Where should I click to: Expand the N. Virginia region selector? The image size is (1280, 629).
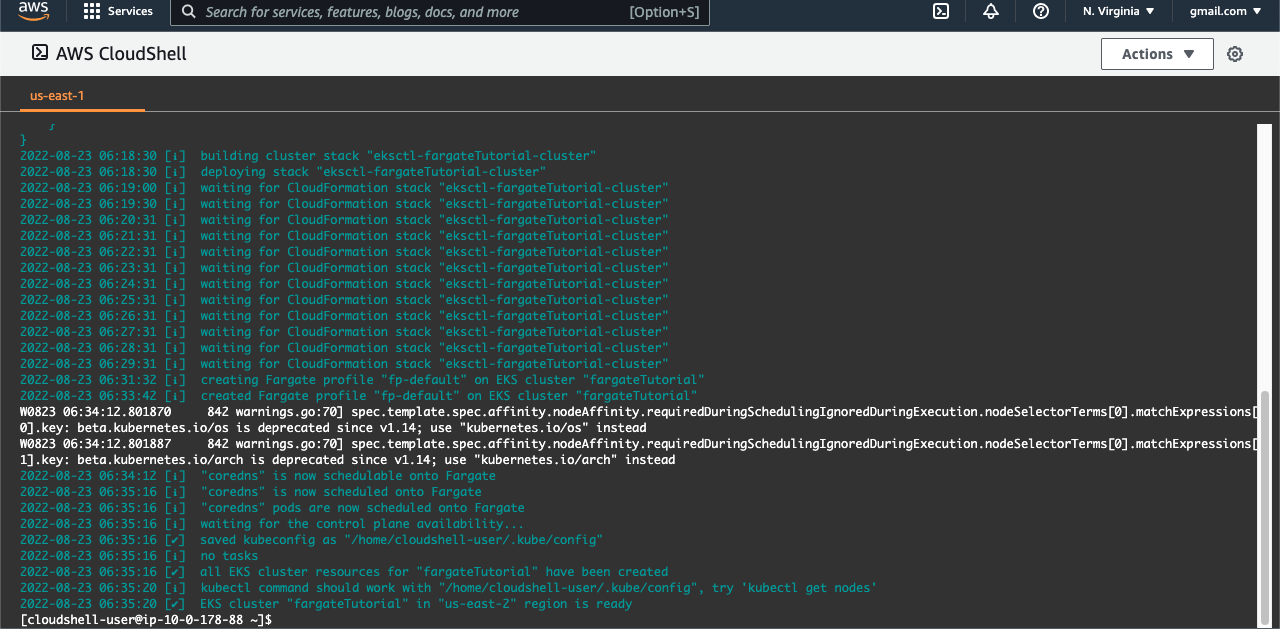coord(1118,12)
